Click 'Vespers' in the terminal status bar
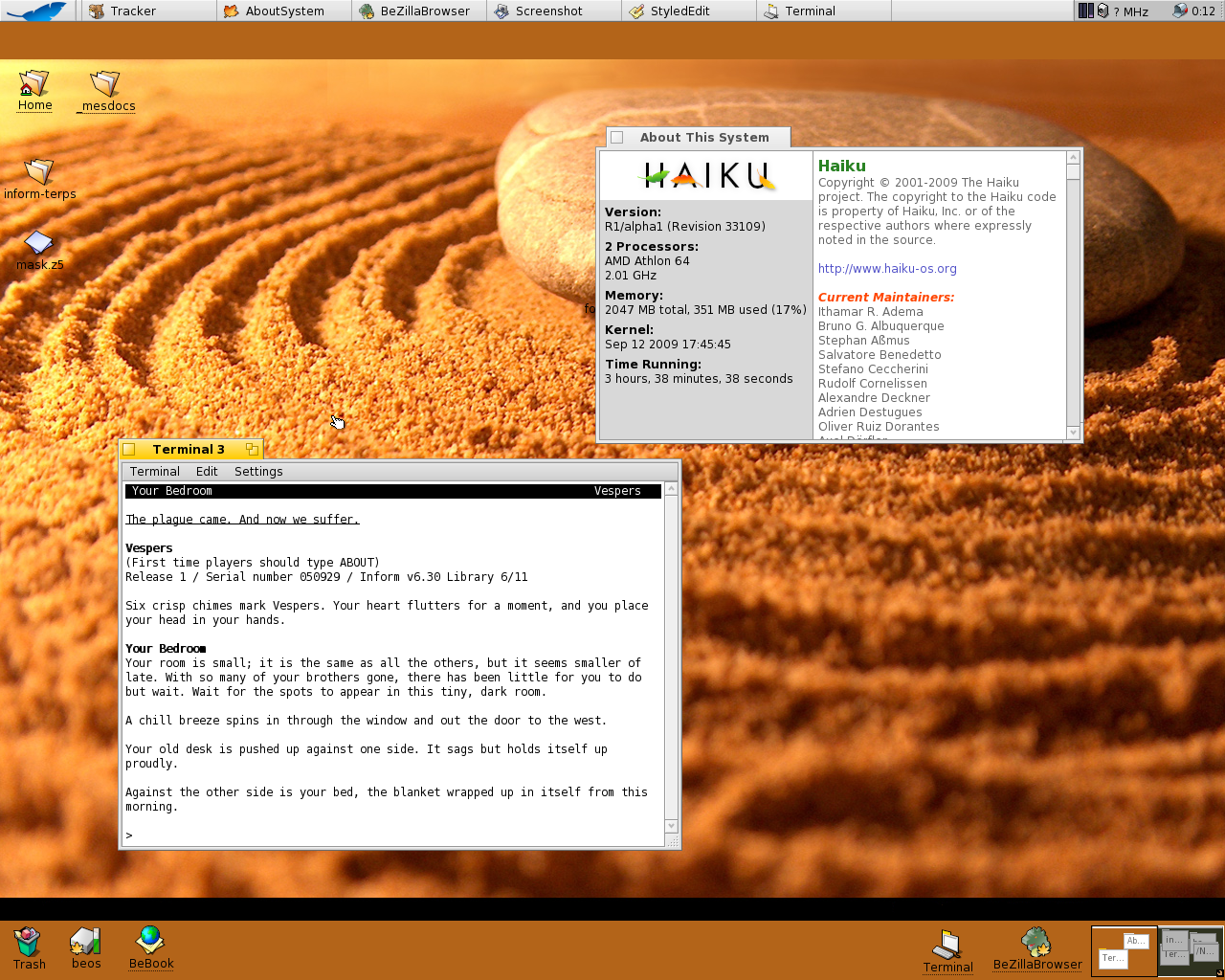Screen dimensions: 1225x980 [617, 491]
